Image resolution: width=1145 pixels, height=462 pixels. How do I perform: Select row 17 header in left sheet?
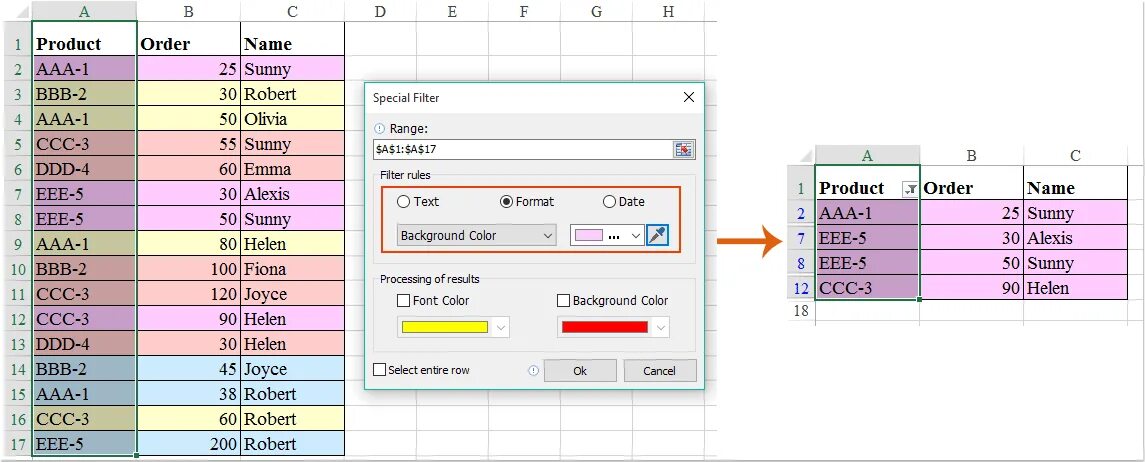[x=16, y=444]
